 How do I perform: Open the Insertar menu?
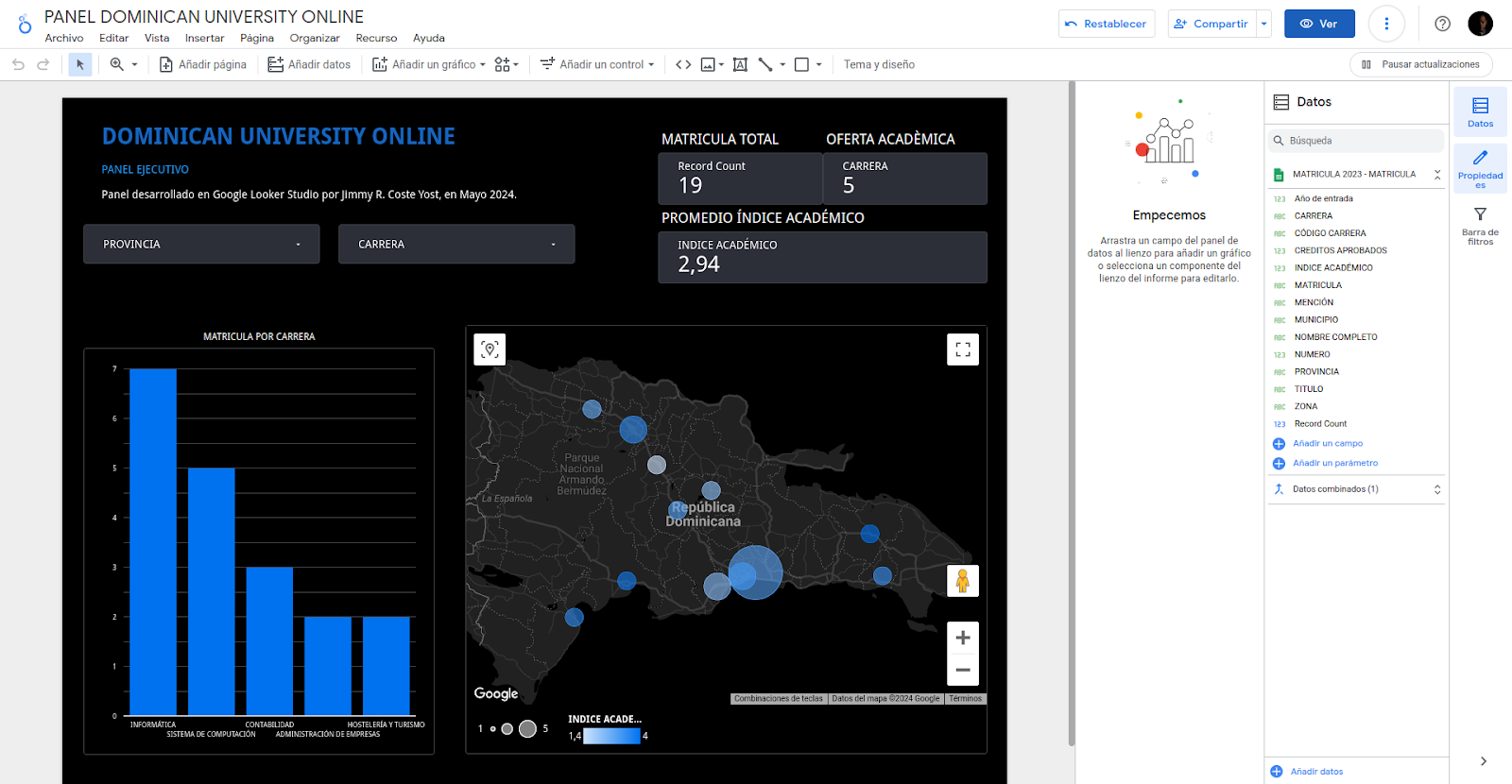pyautogui.click(x=204, y=38)
